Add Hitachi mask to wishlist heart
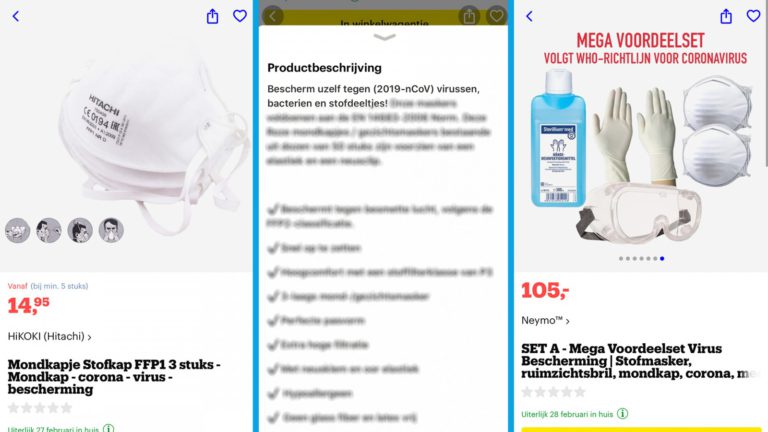Image resolution: width=768 pixels, height=432 pixels. [240, 16]
